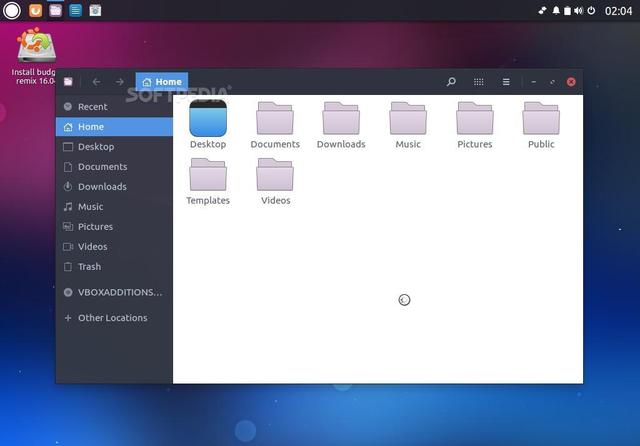This screenshot has height=446, width=640.
Task: Click the power icon in system tray
Action: click(x=592, y=10)
